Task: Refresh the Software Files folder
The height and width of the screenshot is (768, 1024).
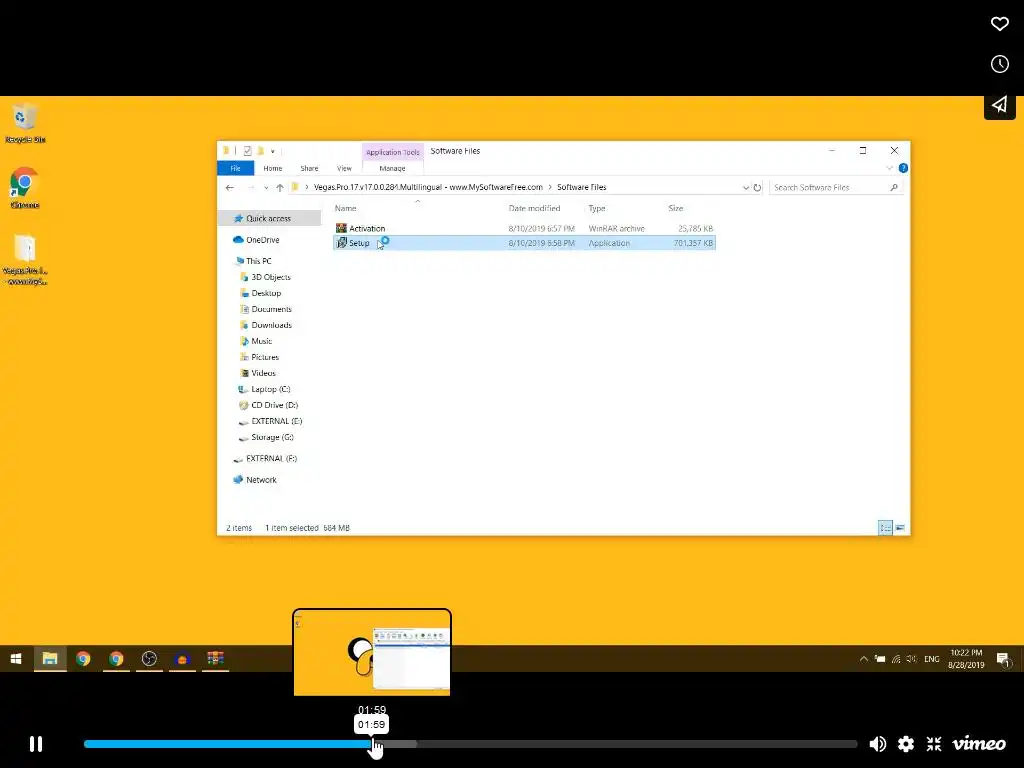Action: (x=758, y=187)
